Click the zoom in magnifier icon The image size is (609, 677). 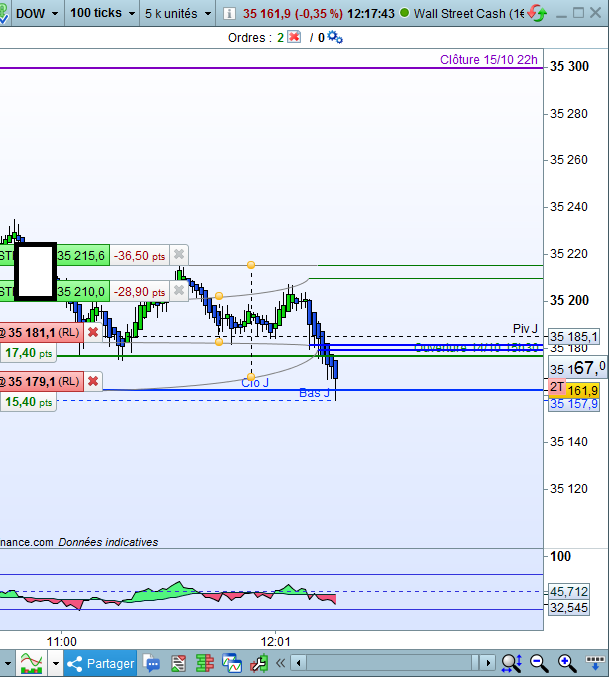coord(567,663)
